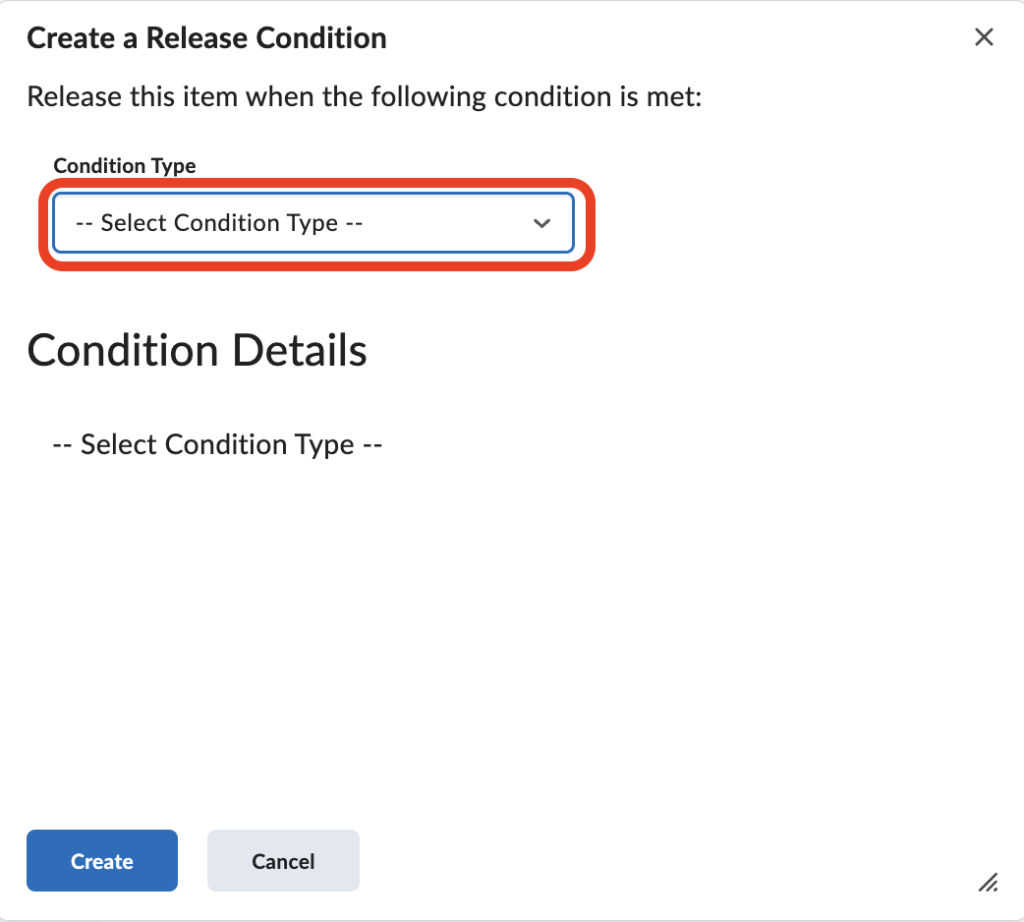Click the 'Release this item when' instruction text
The height and width of the screenshot is (922, 1024).
click(x=366, y=97)
